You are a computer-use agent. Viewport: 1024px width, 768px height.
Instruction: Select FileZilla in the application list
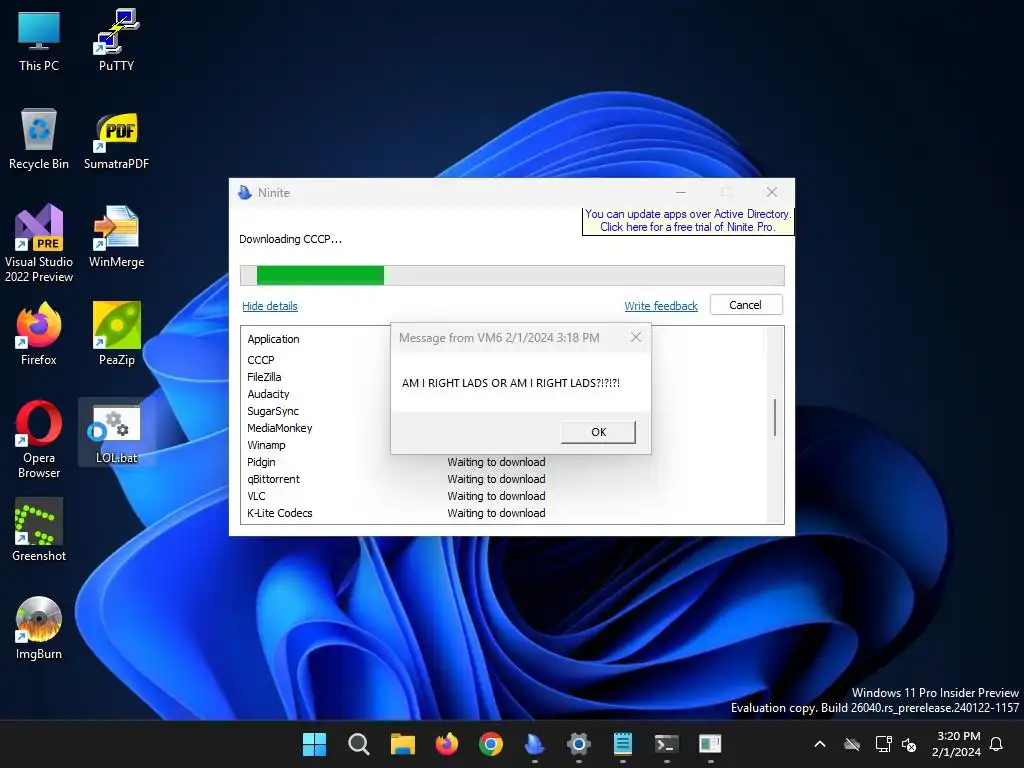click(x=264, y=377)
